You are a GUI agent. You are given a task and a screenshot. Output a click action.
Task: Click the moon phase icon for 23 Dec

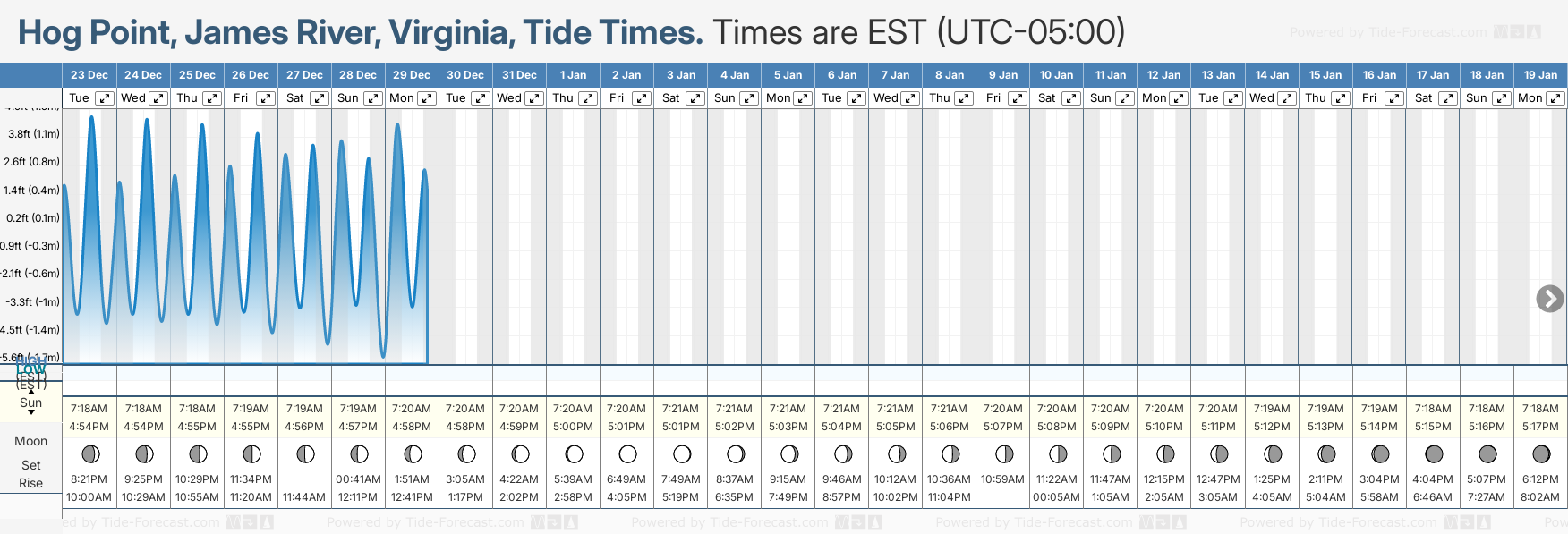tap(89, 454)
